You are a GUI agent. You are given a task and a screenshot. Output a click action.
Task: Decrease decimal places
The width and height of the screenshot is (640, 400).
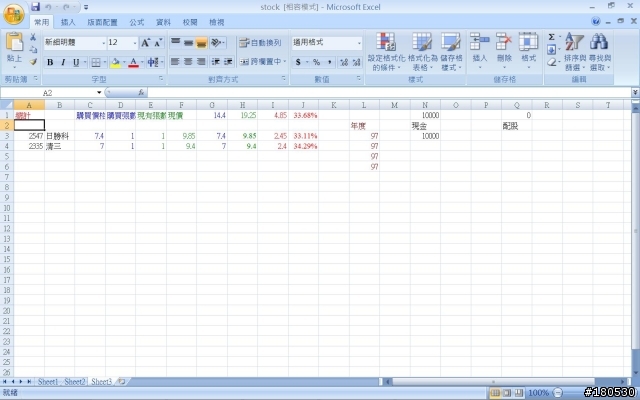[x=356, y=62]
